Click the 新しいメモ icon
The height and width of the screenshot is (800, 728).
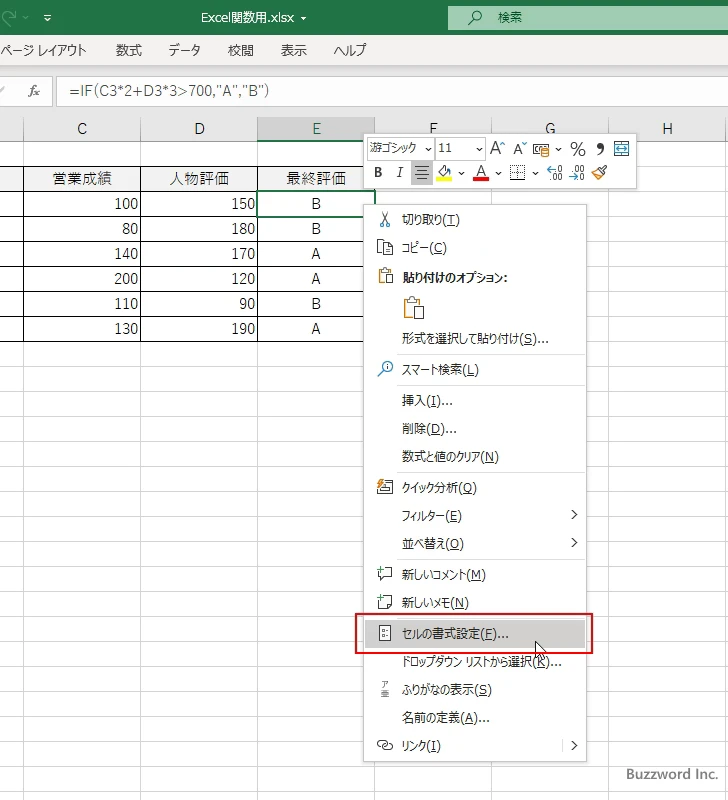click(385, 602)
